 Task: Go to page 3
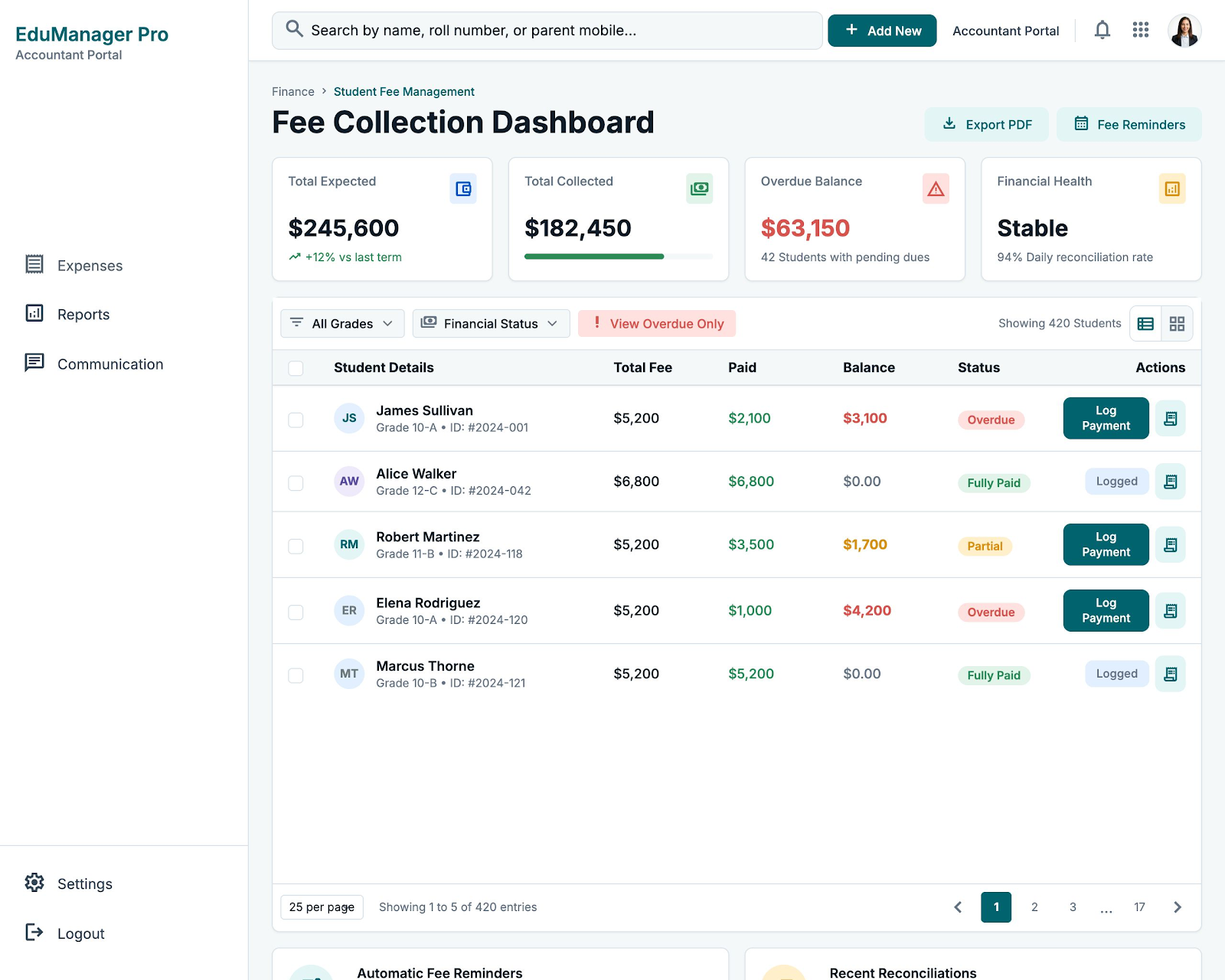click(x=1073, y=907)
